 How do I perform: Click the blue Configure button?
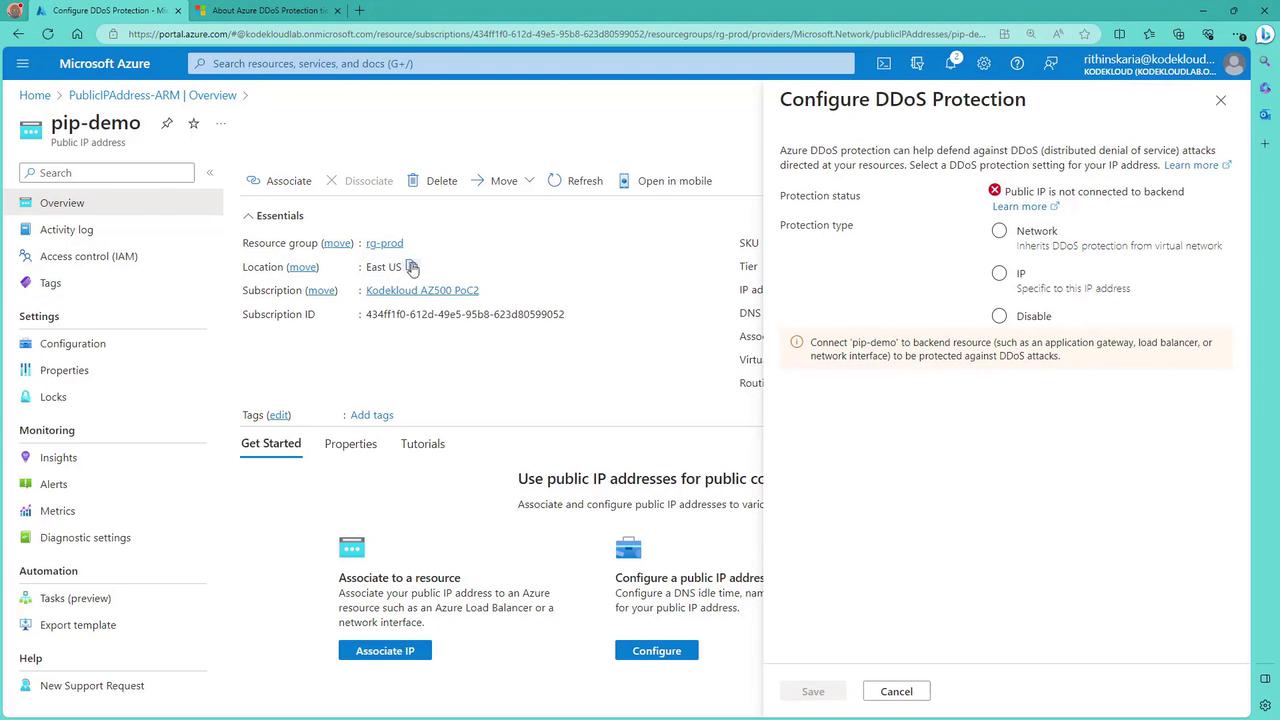point(657,651)
